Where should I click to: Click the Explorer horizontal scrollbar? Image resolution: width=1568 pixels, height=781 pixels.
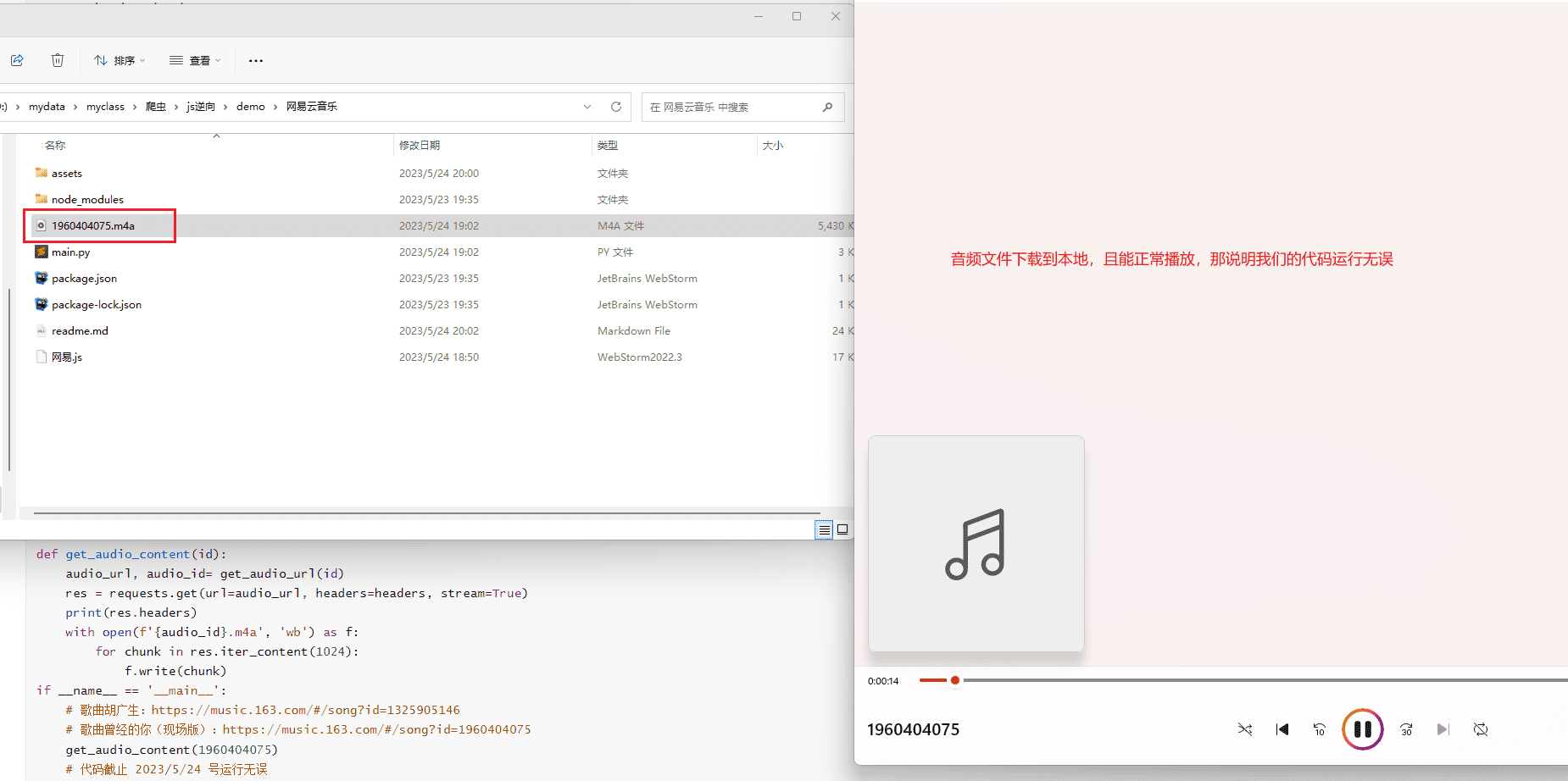(426, 513)
